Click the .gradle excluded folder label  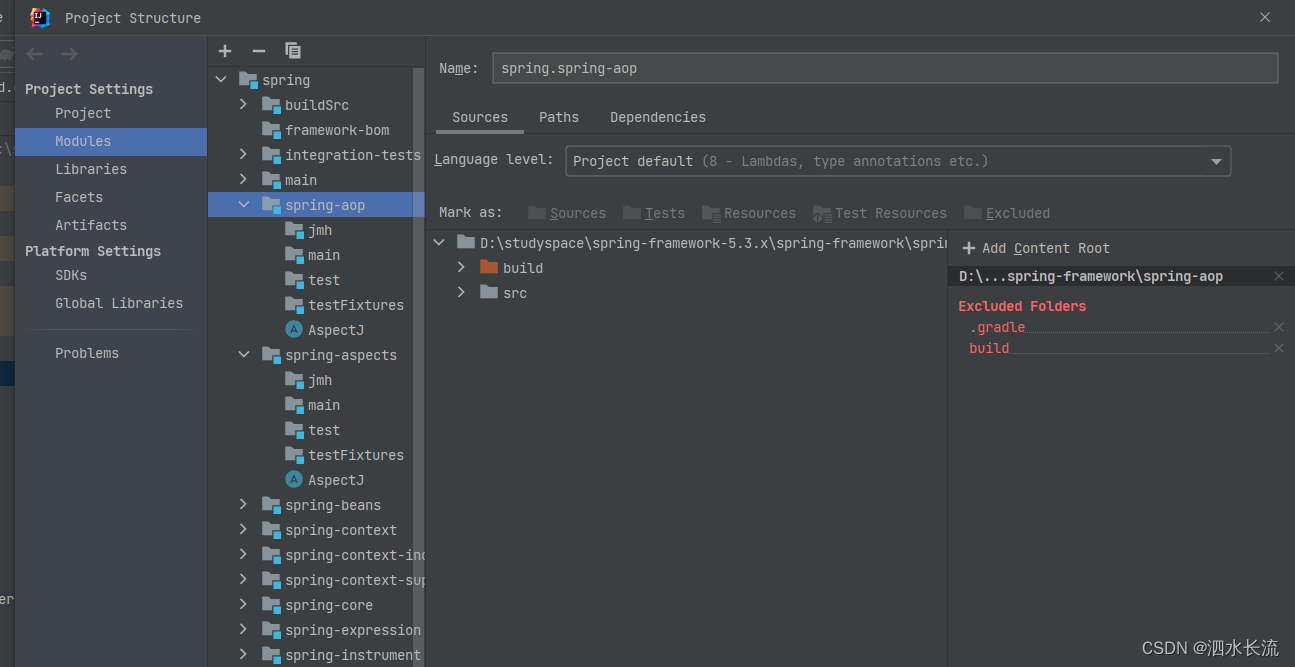pyautogui.click(x=997, y=327)
